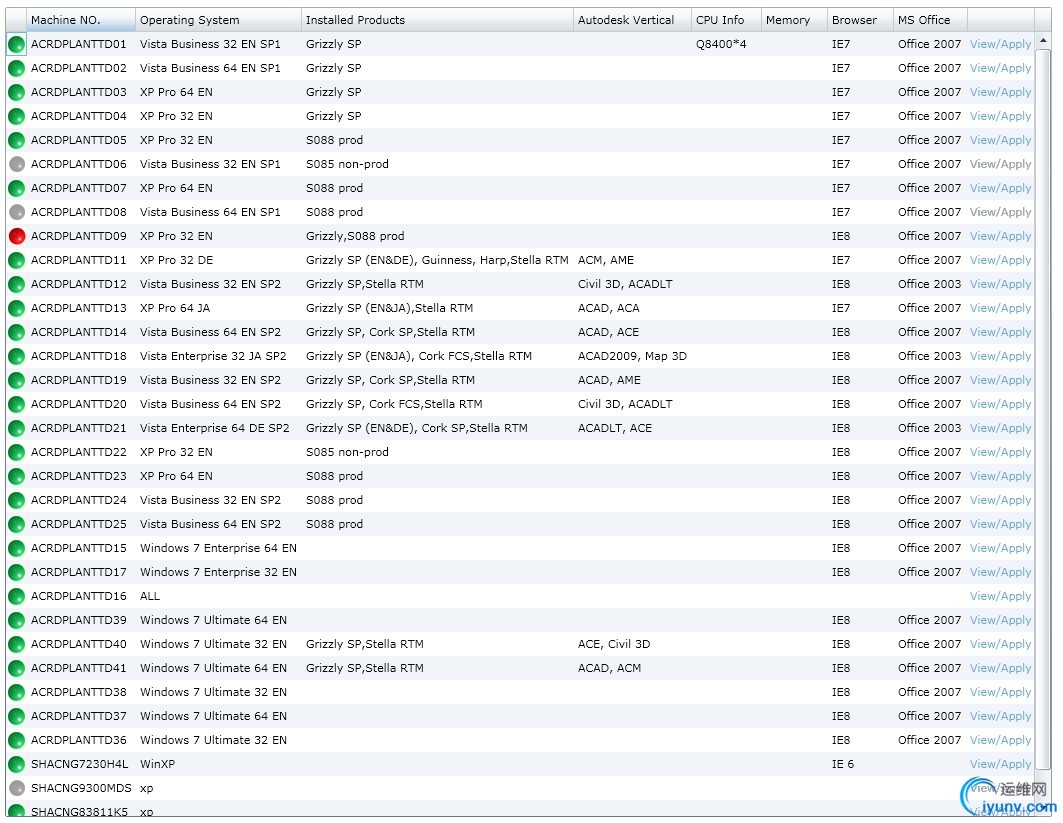Click green status icon for SHACNG7230H4L
Image resolution: width=1063 pixels, height=823 pixels.
point(16,765)
